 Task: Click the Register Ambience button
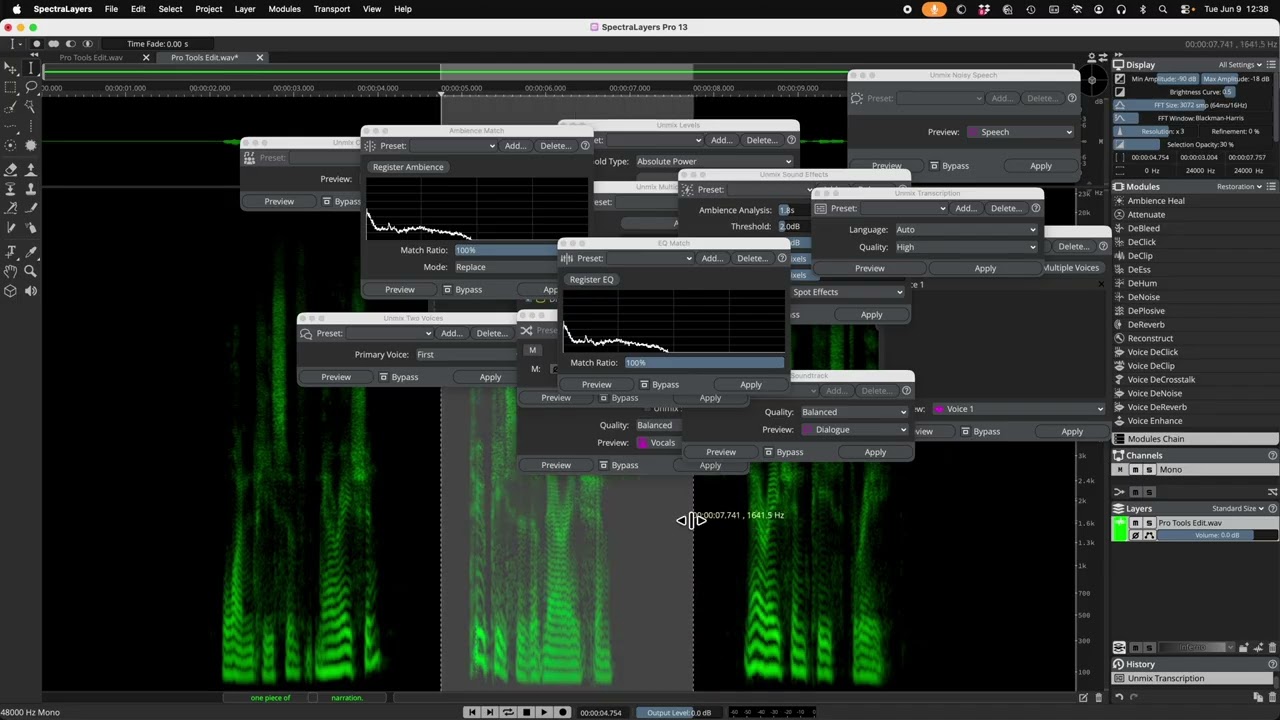(408, 167)
